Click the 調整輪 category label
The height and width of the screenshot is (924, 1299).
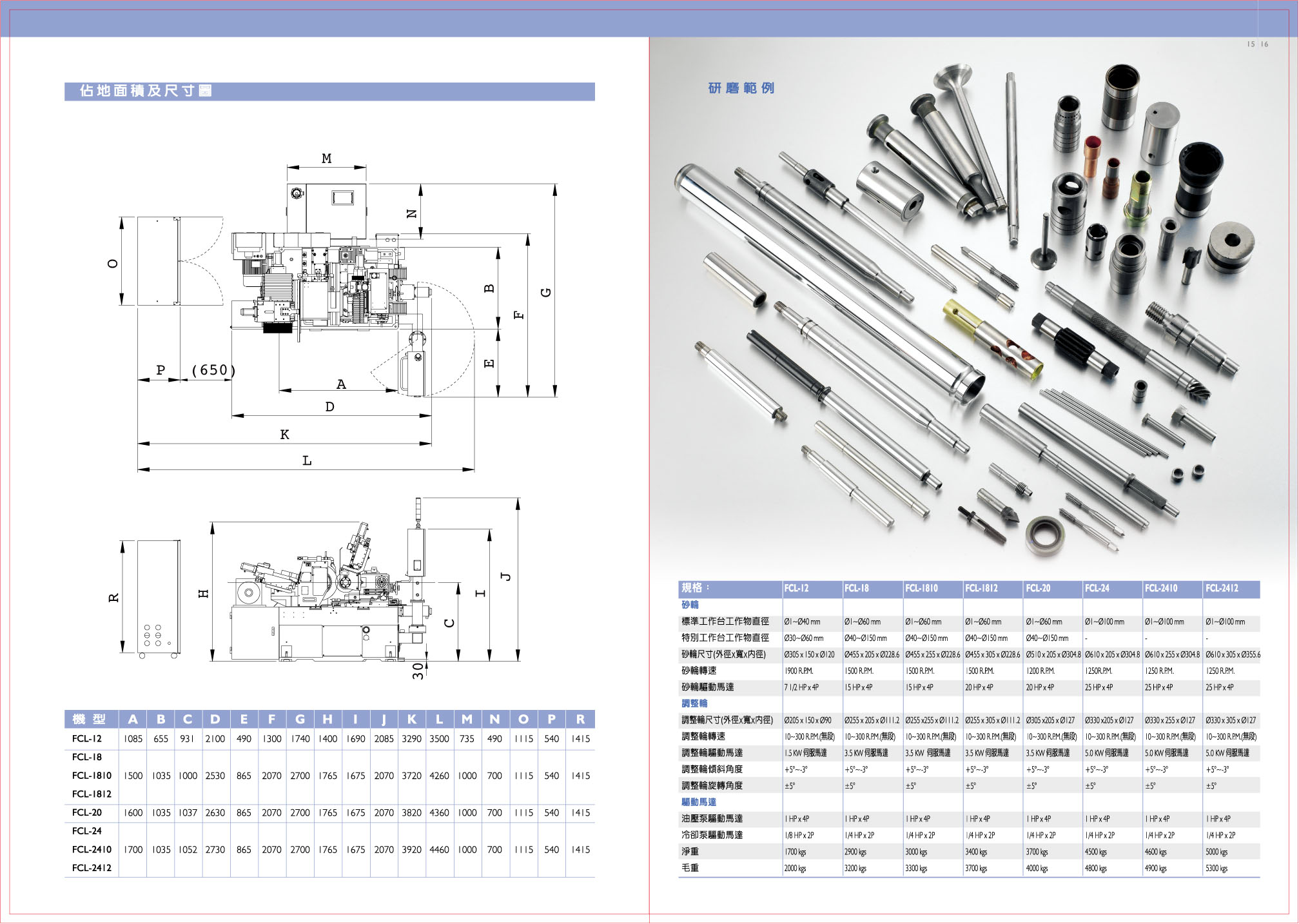pos(694,703)
